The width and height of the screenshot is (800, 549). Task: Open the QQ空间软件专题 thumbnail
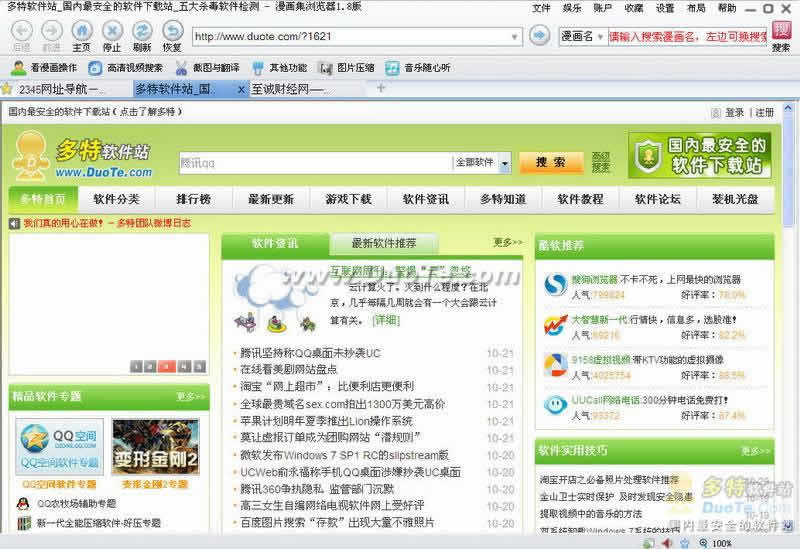coord(59,447)
